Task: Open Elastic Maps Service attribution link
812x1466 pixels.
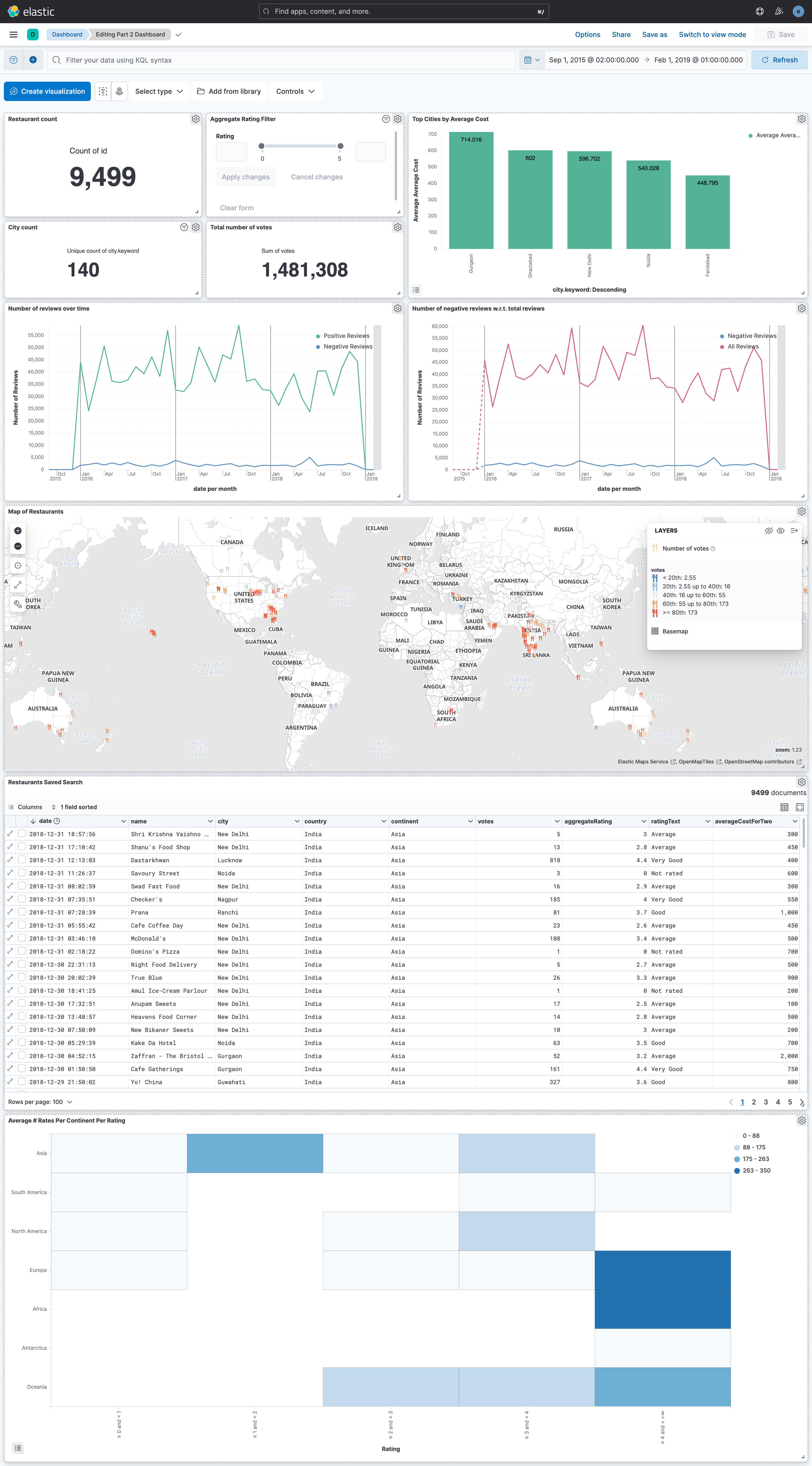Action: (646, 762)
